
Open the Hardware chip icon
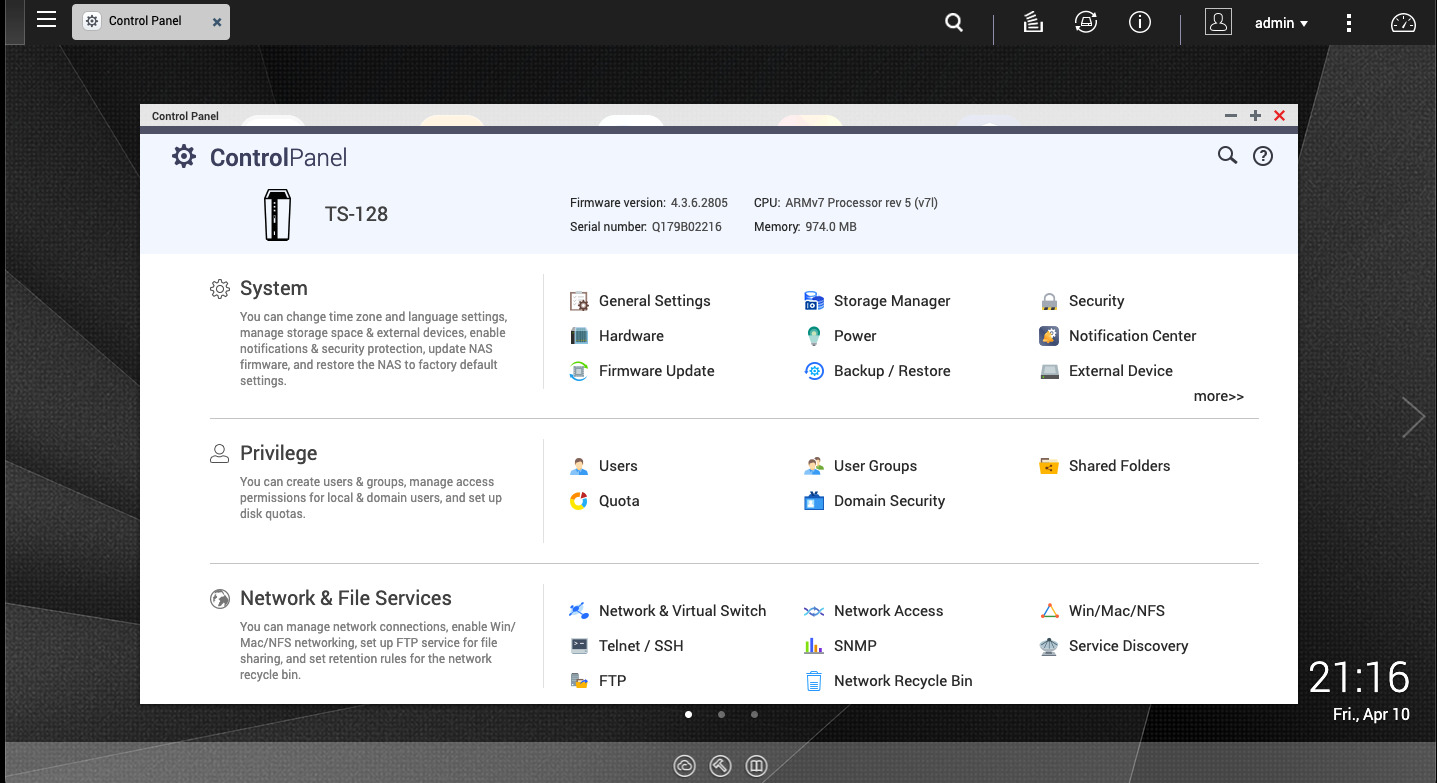coord(579,336)
